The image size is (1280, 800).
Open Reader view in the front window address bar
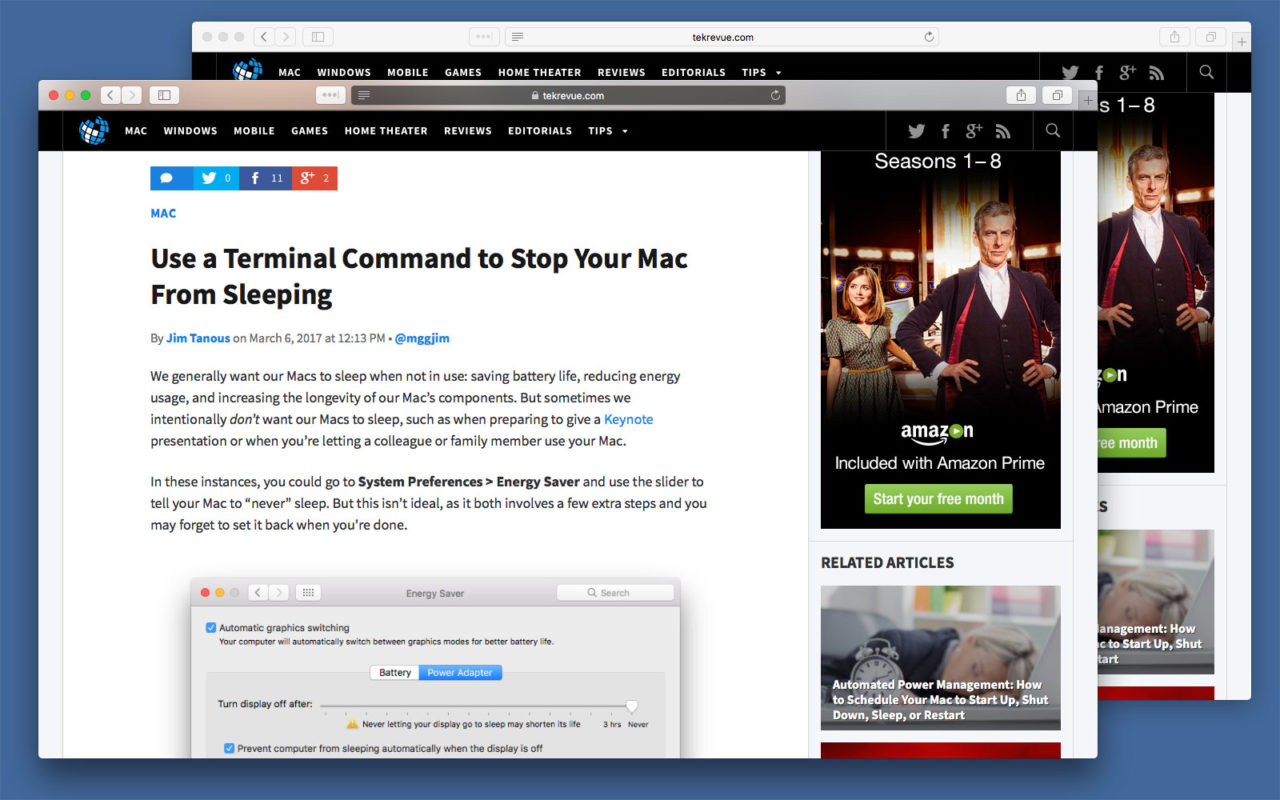point(364,96)
